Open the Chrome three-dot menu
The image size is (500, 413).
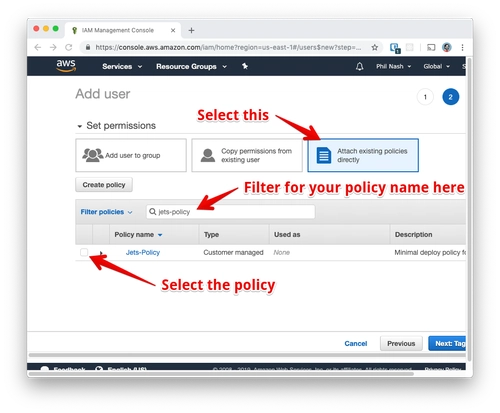(x=462, y=47)
